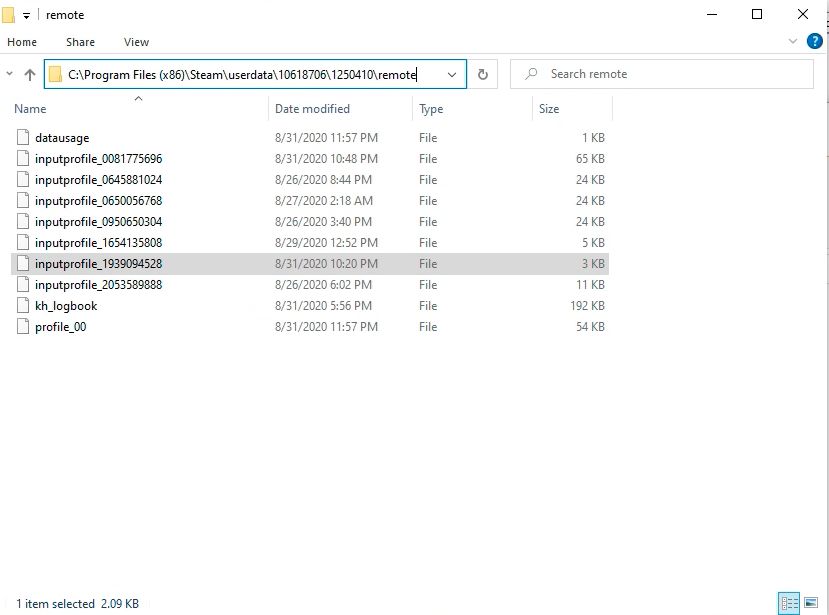Click file icon of inputprofile_0081775696
The width and height of the screenshot is (829, 615).
[23, 158]
